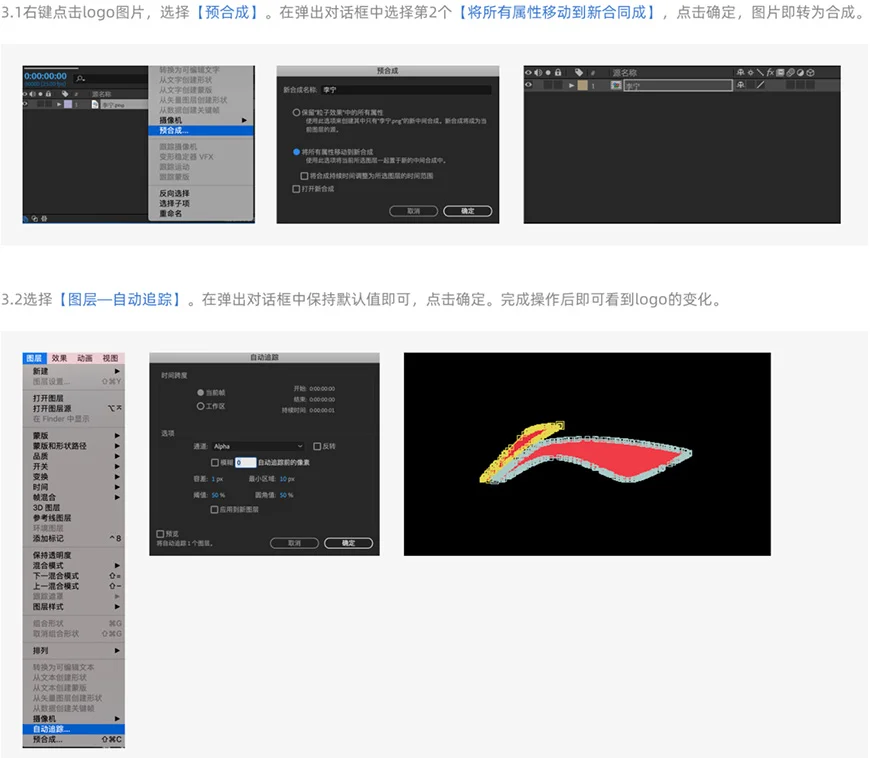This screenshot has height=758, width=870.
Task: Click the 李宁 composition layer icon in right timeline
Action: (x=616, y=85)
